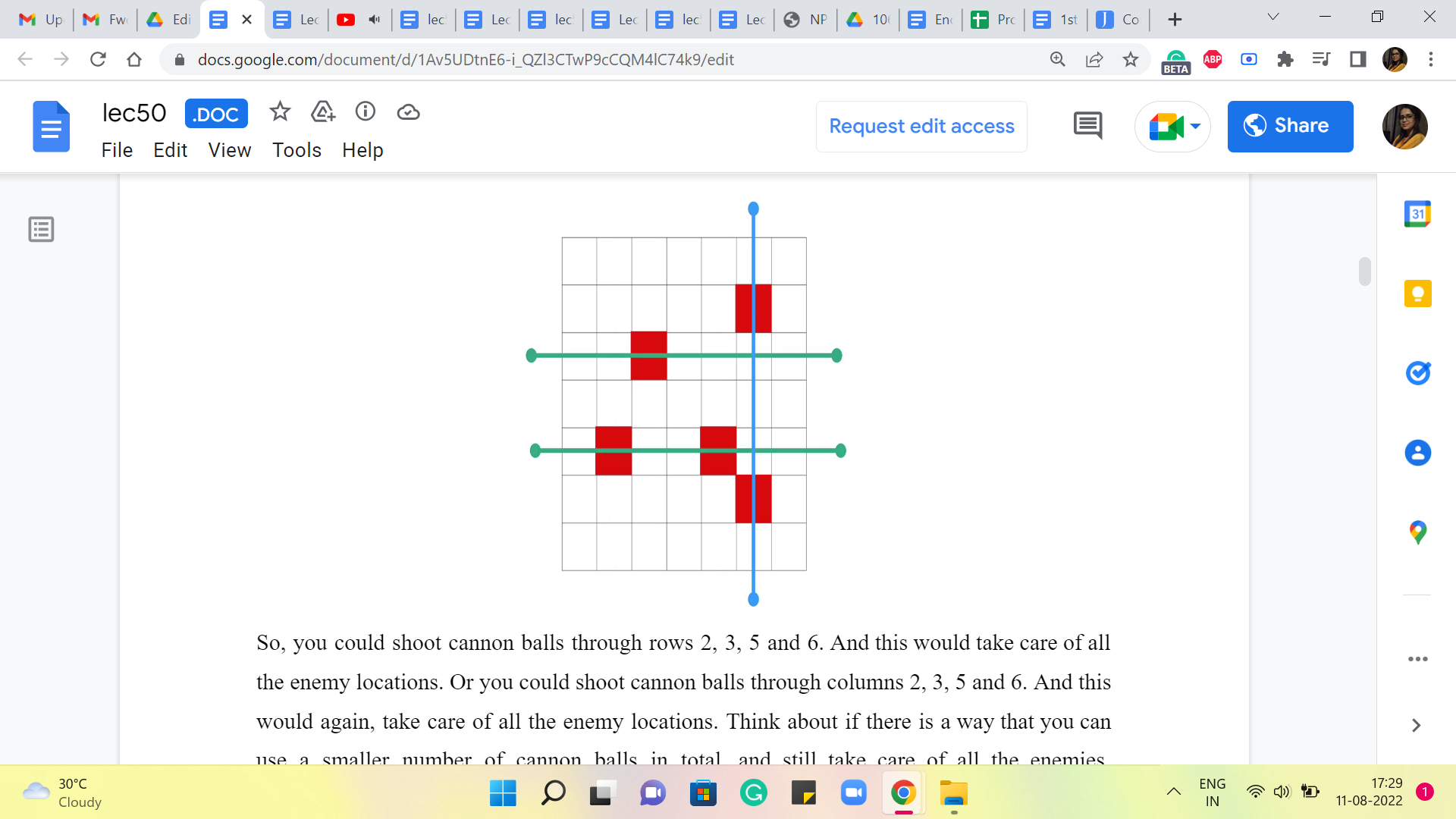Screen dimensions: 1456x819
Task: Open tab search dropdown arrow
Action: tap(1273, 17)
